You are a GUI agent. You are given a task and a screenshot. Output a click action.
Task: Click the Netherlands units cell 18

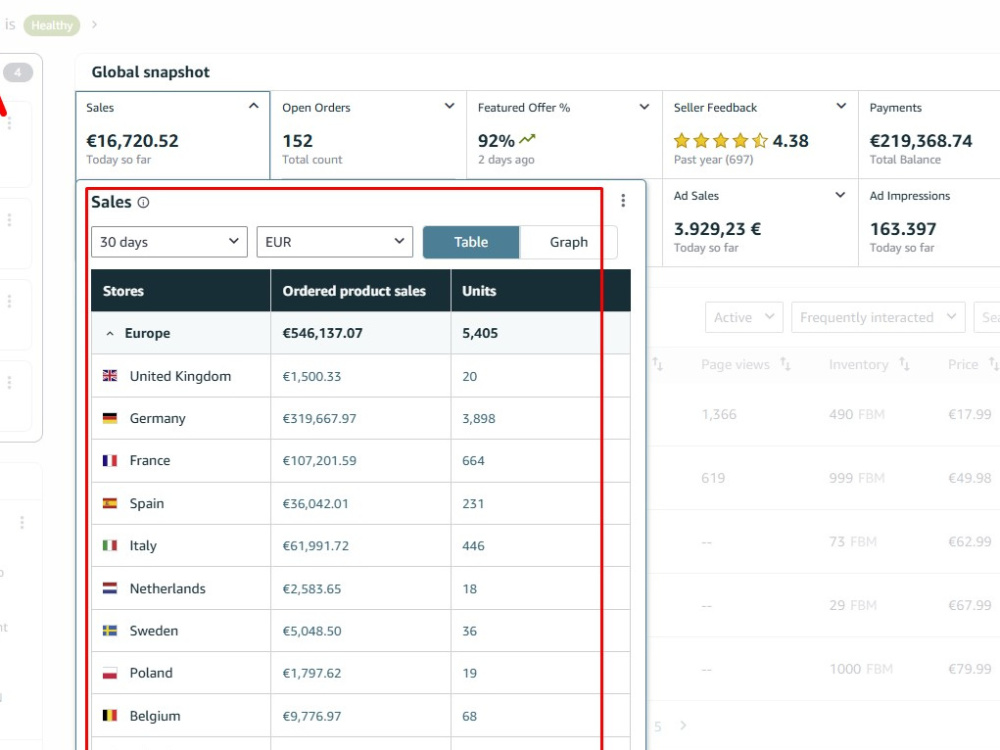pos(469,589)
